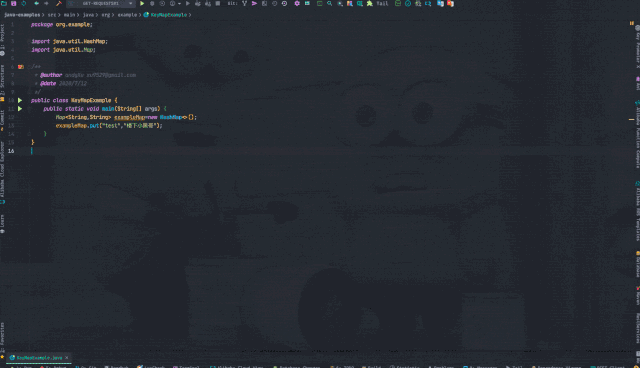Screen dimensions: 640x368
Task: Click the grey Stop square icon
Action: point(218,3)
